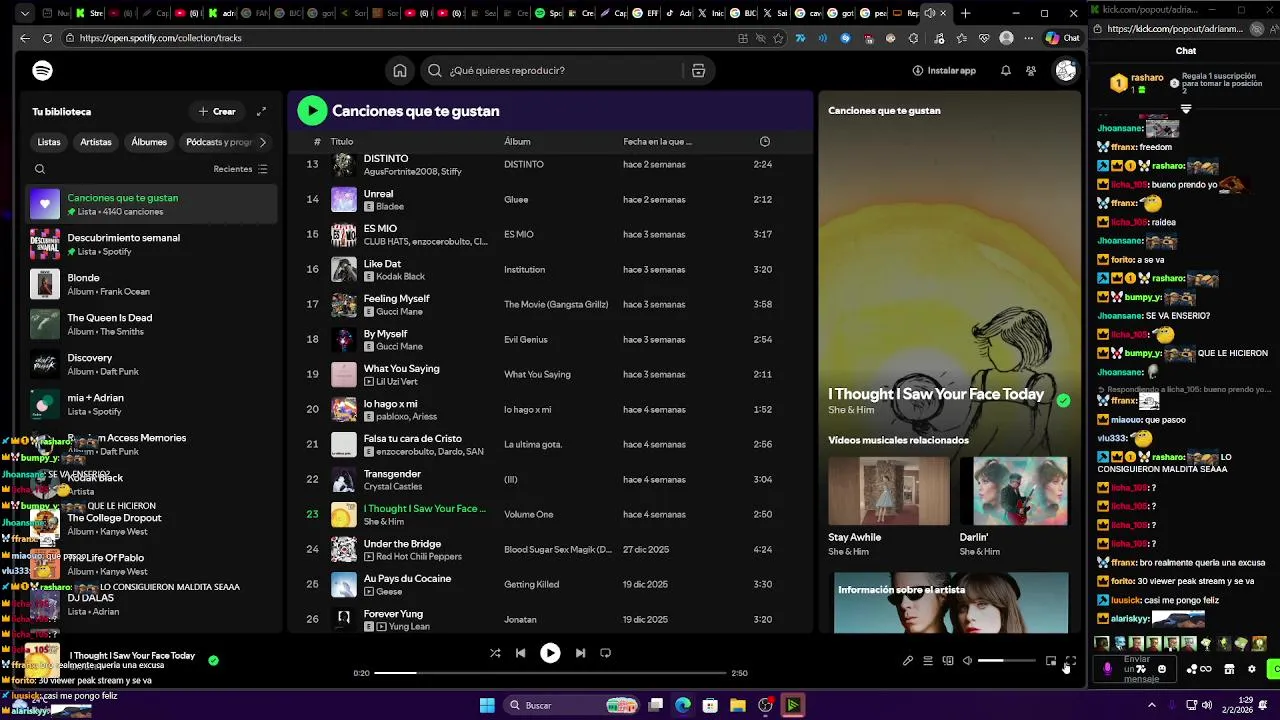This screenshot has width=1280, height=720.
Task: Show hidden system tray icons chevron
Action: pos(1151,705)
